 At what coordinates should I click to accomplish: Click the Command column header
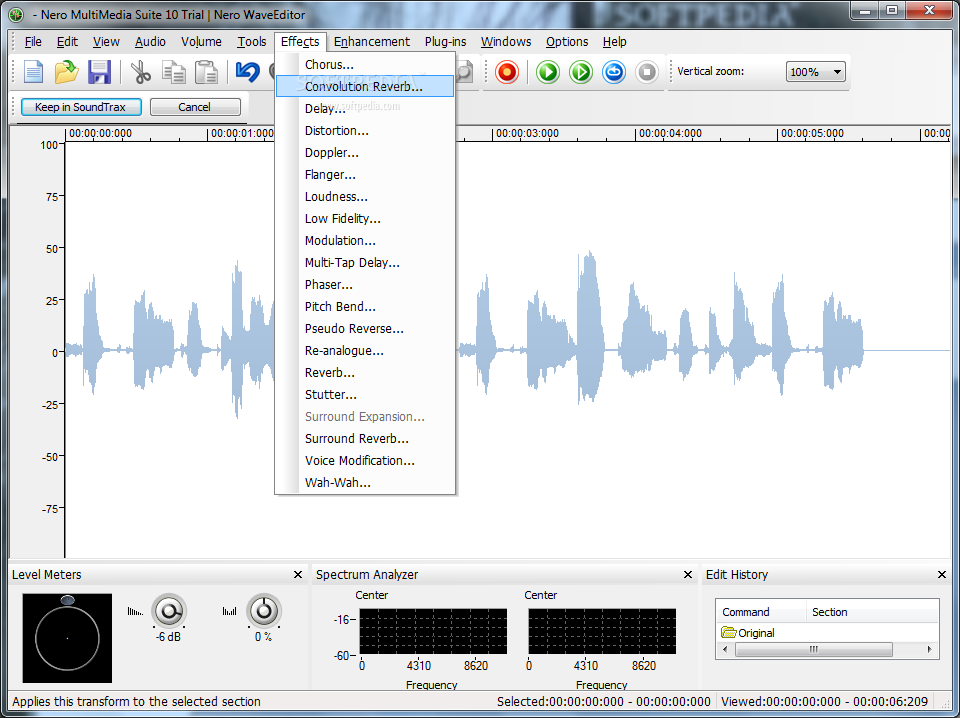[x=760, y=612]
